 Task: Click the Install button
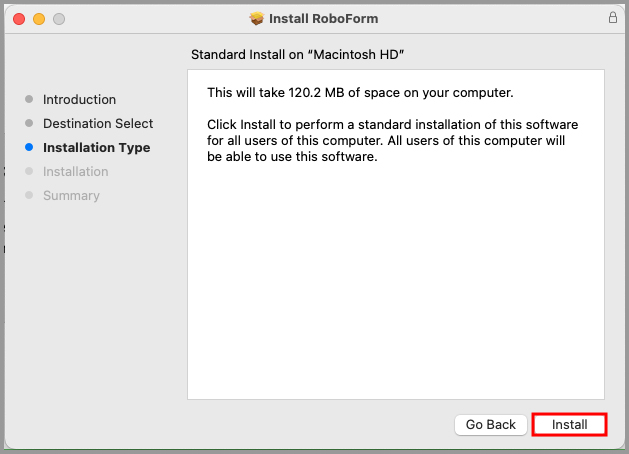coord(569,424)
